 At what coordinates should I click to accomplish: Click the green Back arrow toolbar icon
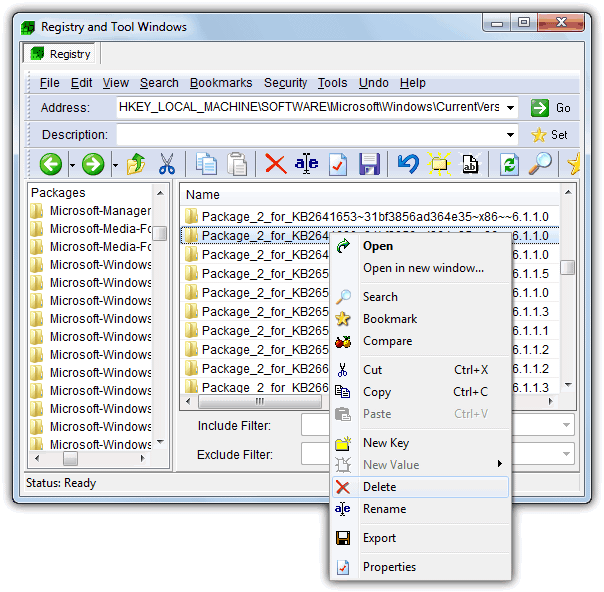(50, 164)
